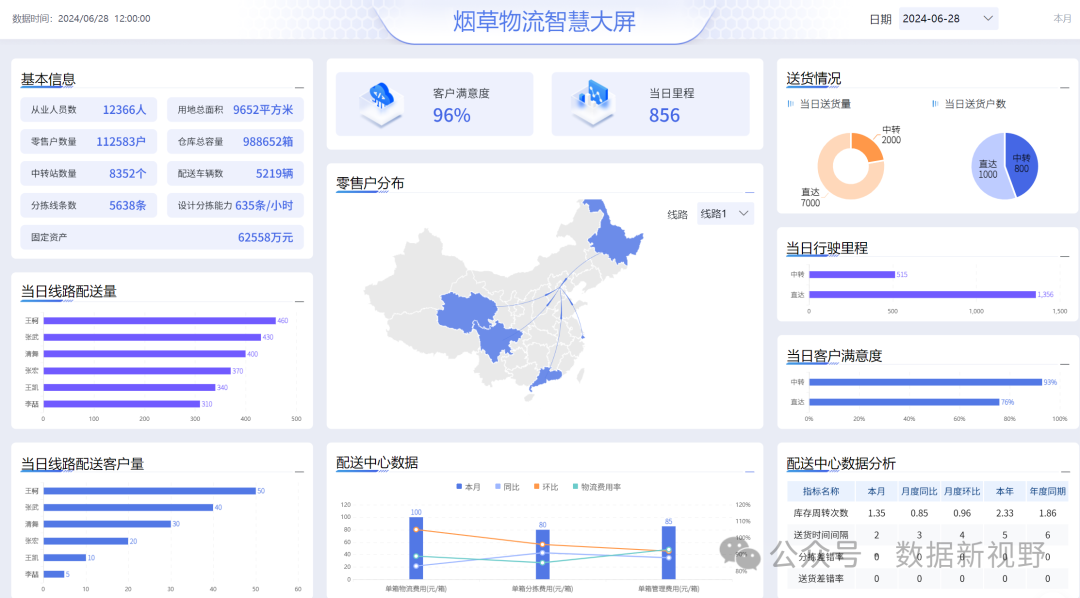The image size is (1080, 598).
Task: Click the customer satisfaction (客户满意度) cloud icon
Action: tap(381, 103)
